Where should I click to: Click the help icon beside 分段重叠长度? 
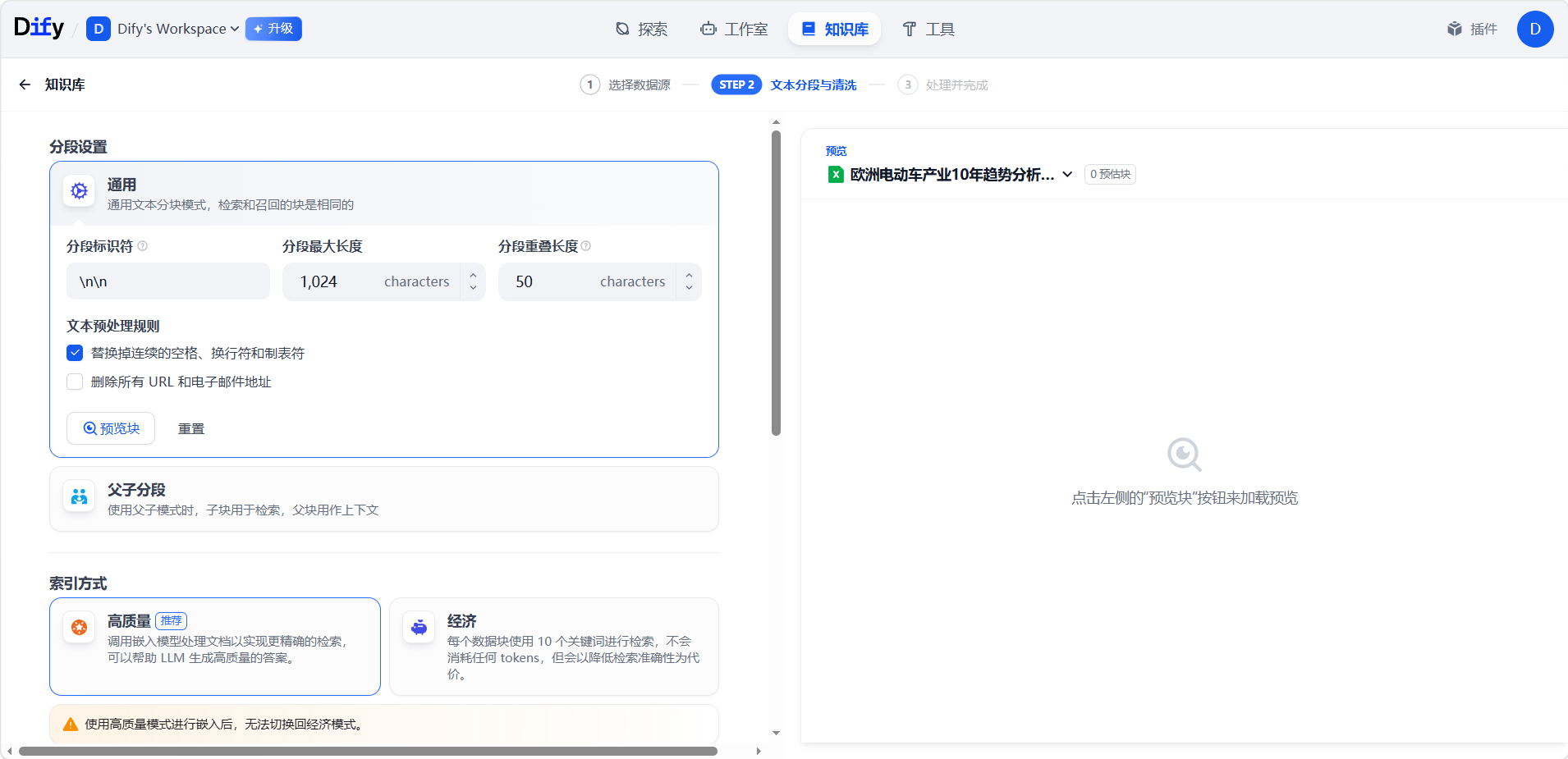[x=586, y=246]
